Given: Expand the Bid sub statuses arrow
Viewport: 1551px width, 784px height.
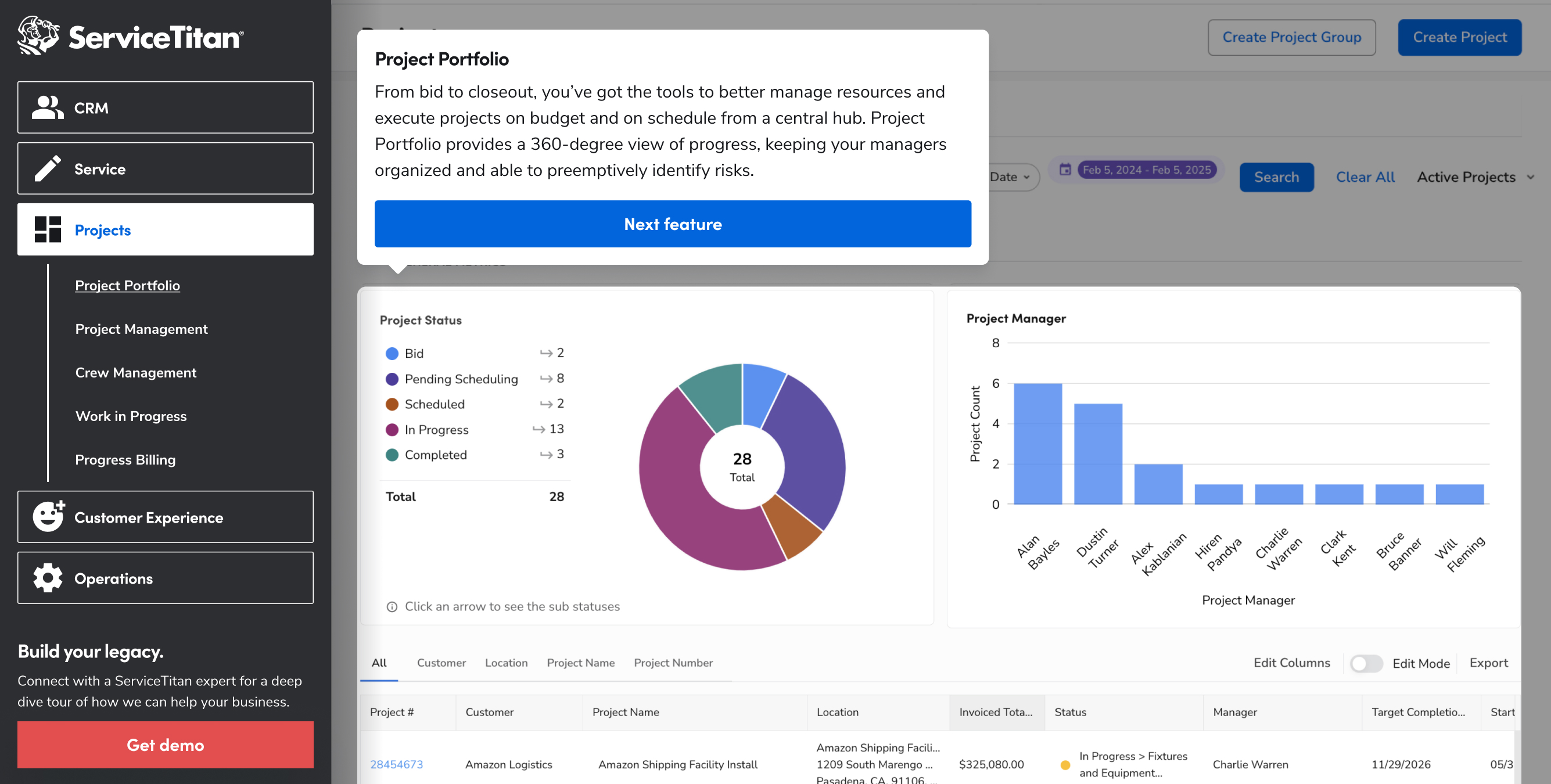Looking at the screenshot, I should [x=545, y=353].
